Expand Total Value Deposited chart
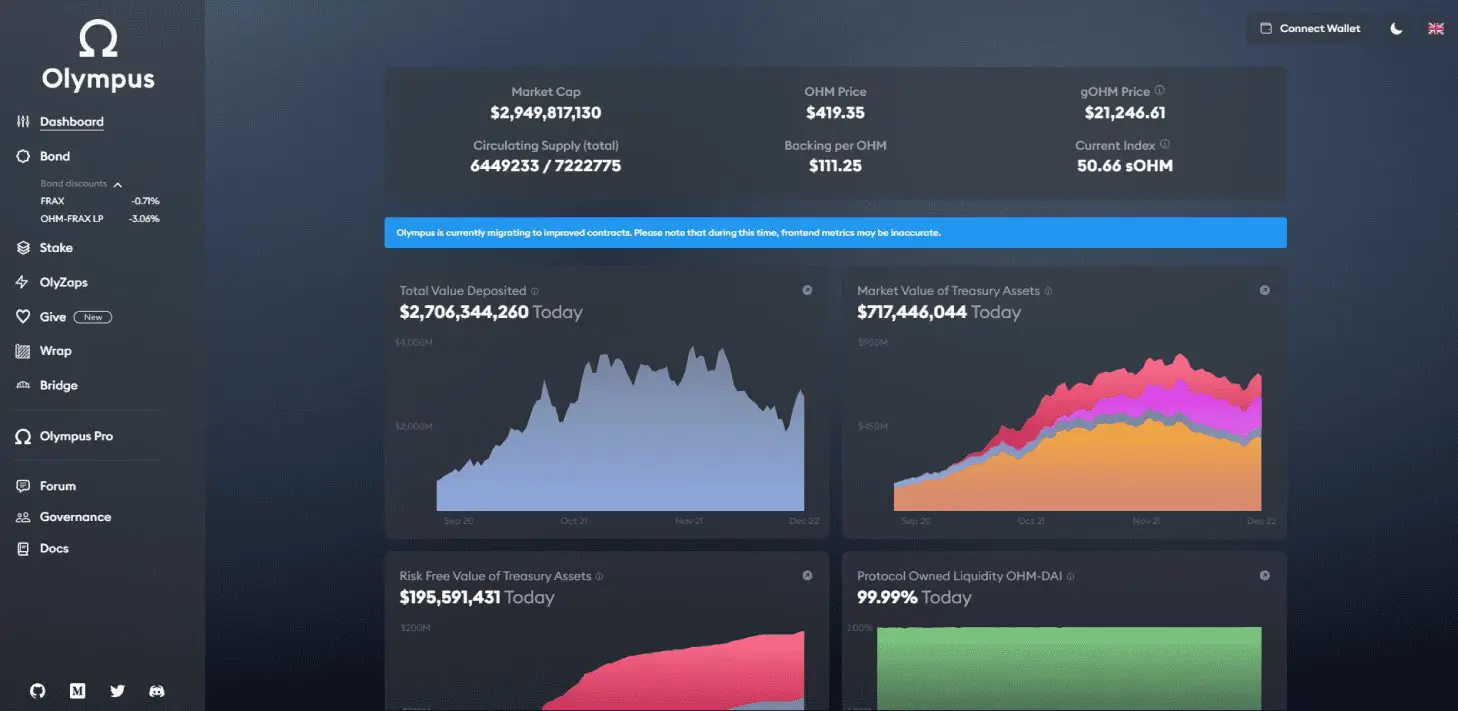1458x711 pixels. (807, 290)
